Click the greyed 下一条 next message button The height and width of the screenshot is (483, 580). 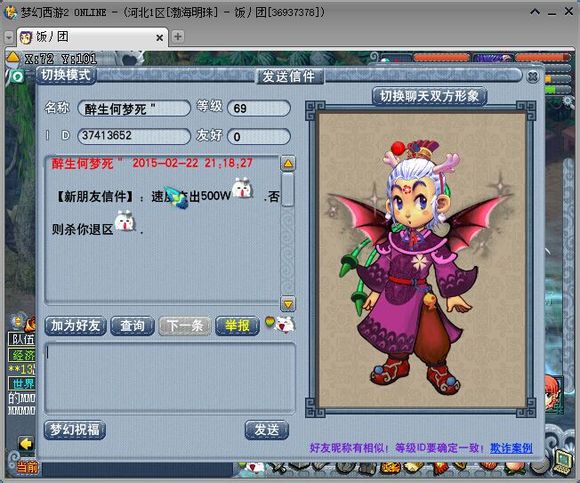click(x=185, y=326)
